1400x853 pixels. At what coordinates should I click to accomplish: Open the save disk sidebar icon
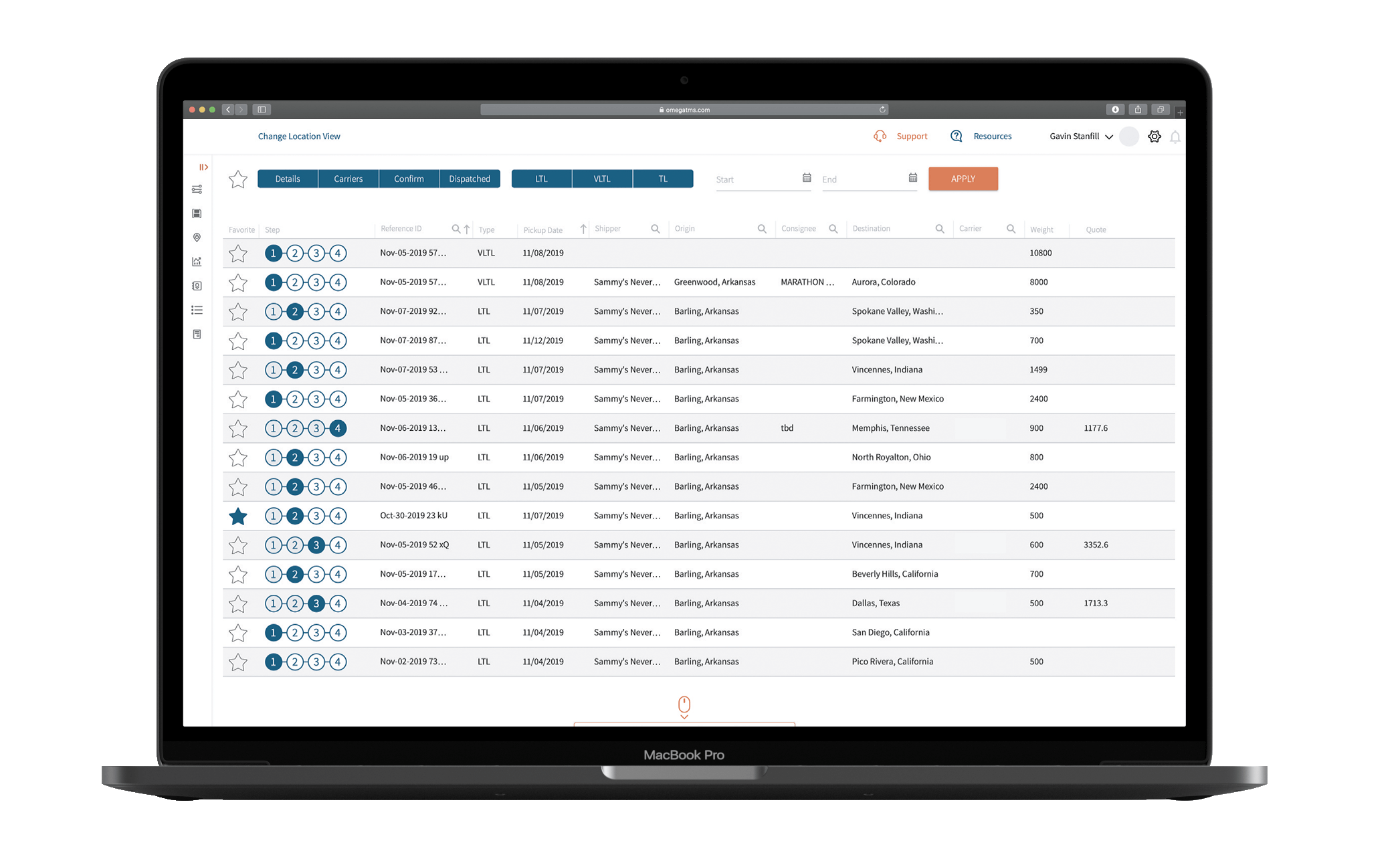(197, 213)
